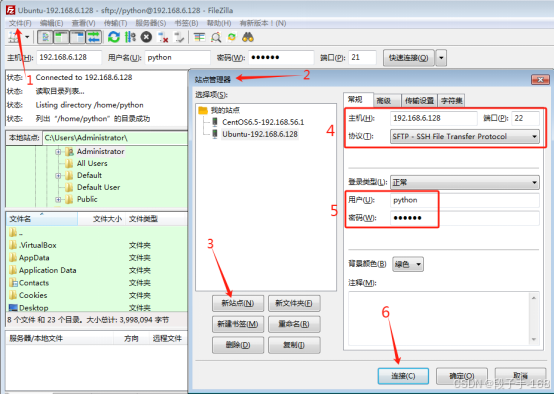Select the .VirtualBox folder row
Viewport: 554px width, 395px height.
[x=97, y=245]
